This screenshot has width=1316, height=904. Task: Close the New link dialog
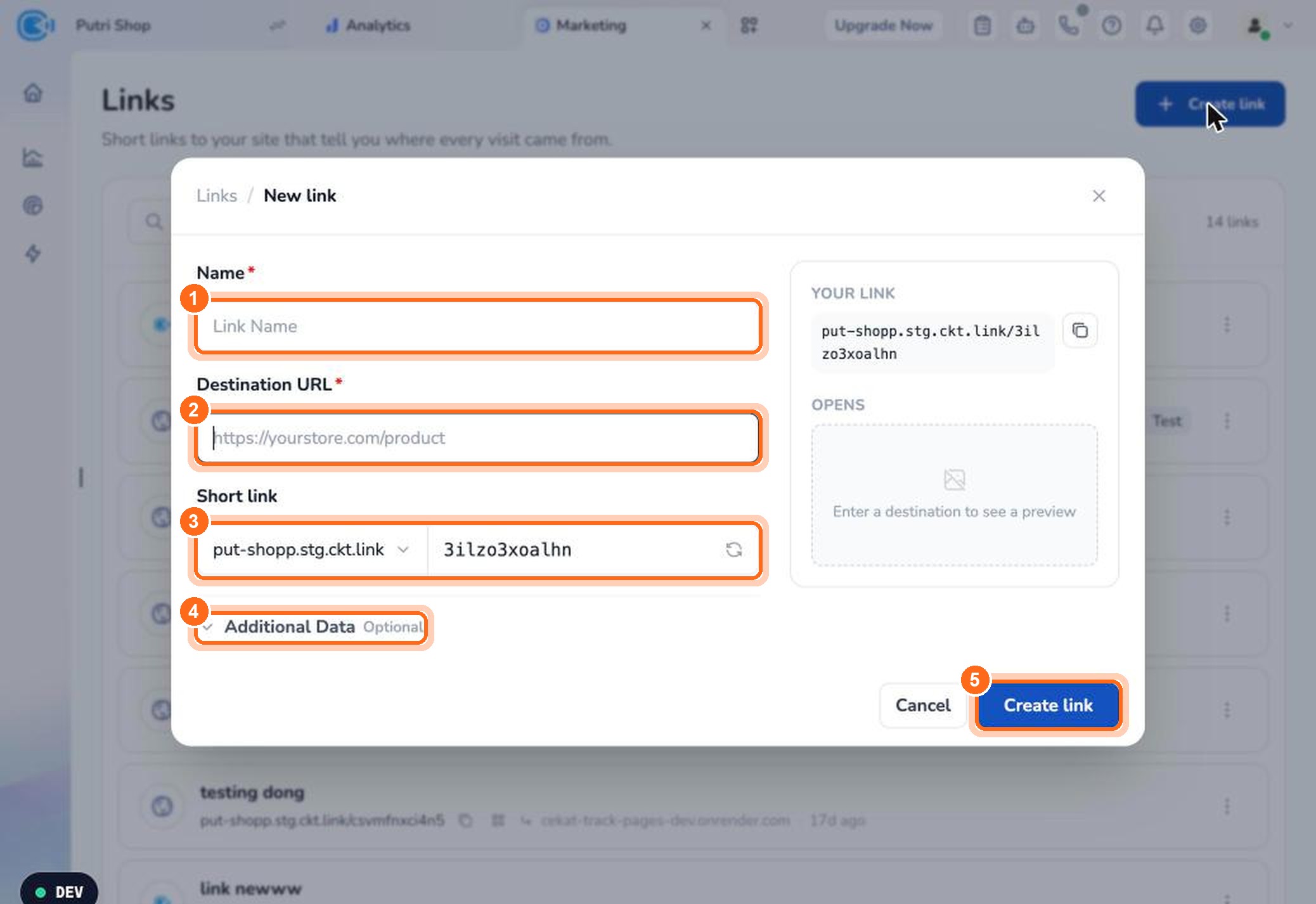(1099, 196)
